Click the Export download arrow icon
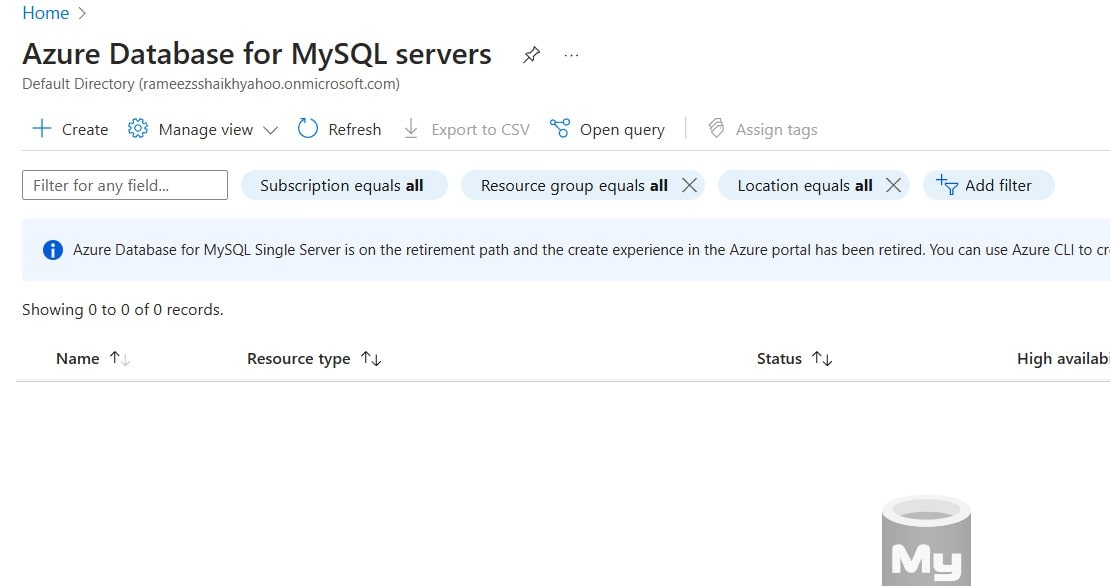The image size is (1110, 586). pos(411,129)
